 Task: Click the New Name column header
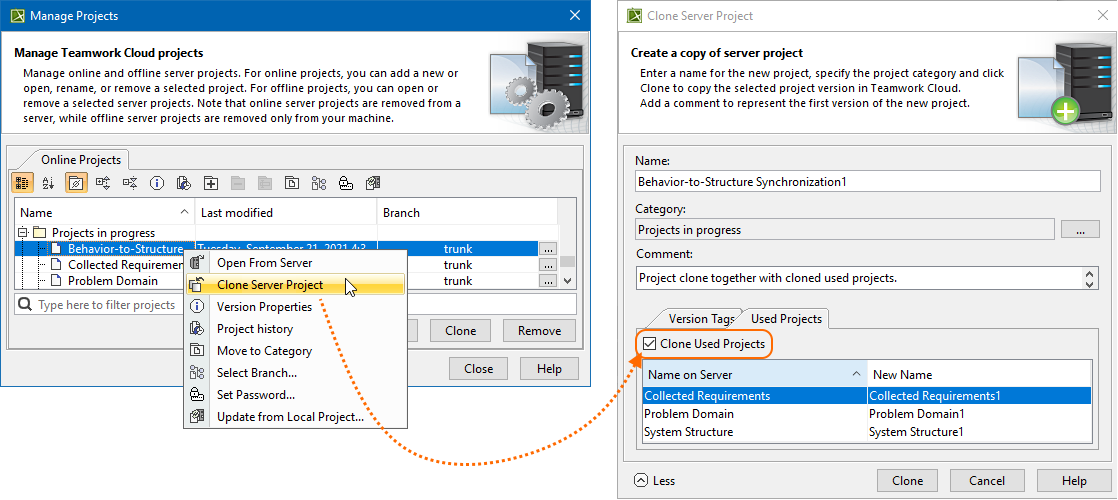[979, 374]
